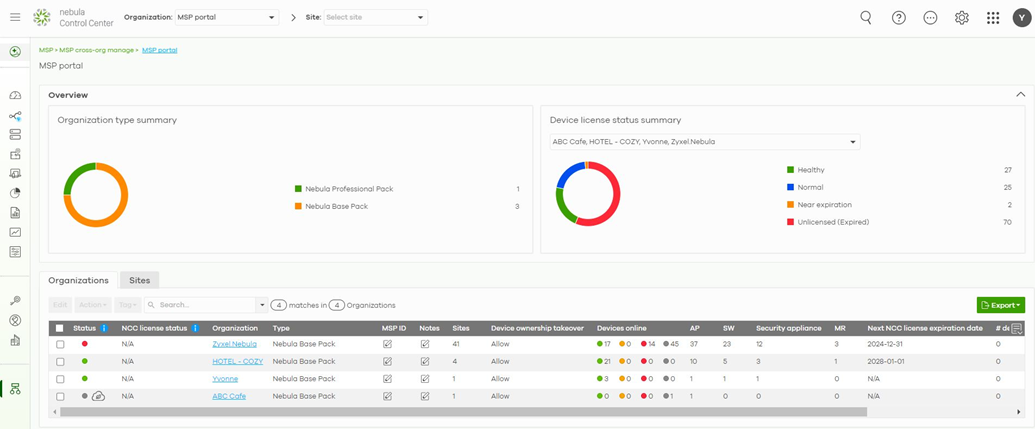The height and width of the screenshot is (429, 1035).
Task: Click the green Nebula Professional Pack legend swatch
Action: point(298,189)
